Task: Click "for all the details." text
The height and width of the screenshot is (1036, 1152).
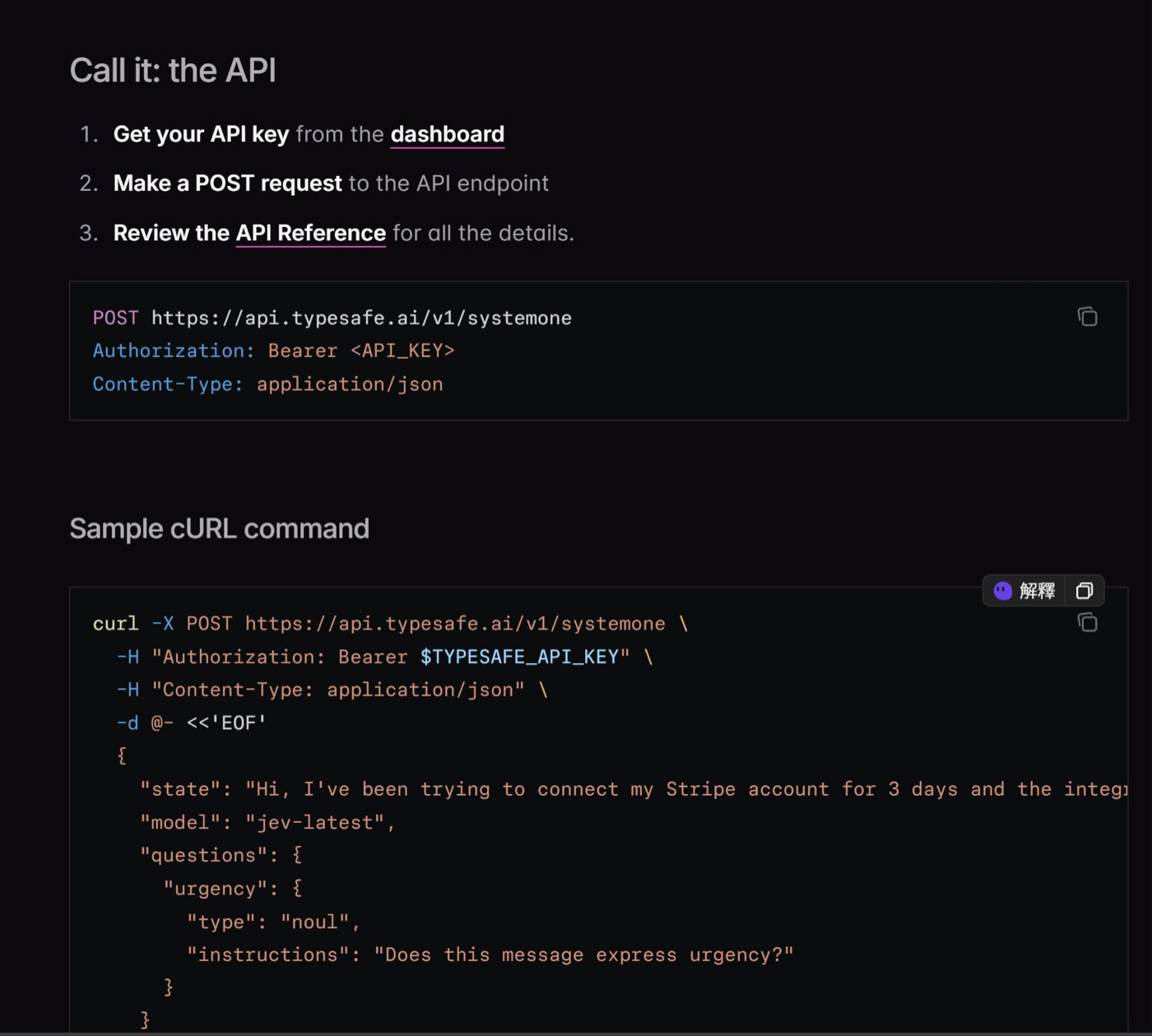Action: 484,233
